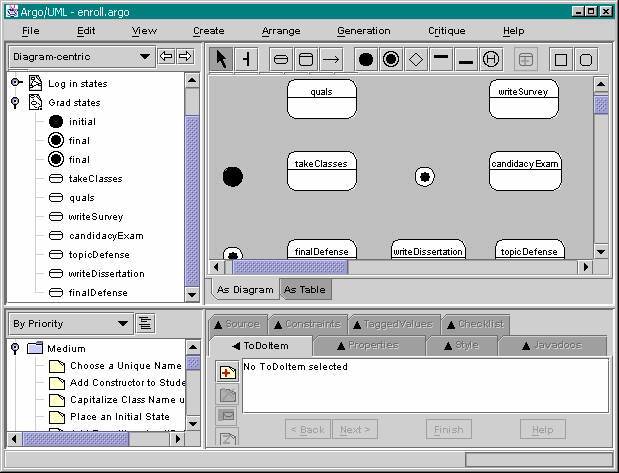Select the arrow pointer tool
The image size is (619, 473).
[221, 60]
